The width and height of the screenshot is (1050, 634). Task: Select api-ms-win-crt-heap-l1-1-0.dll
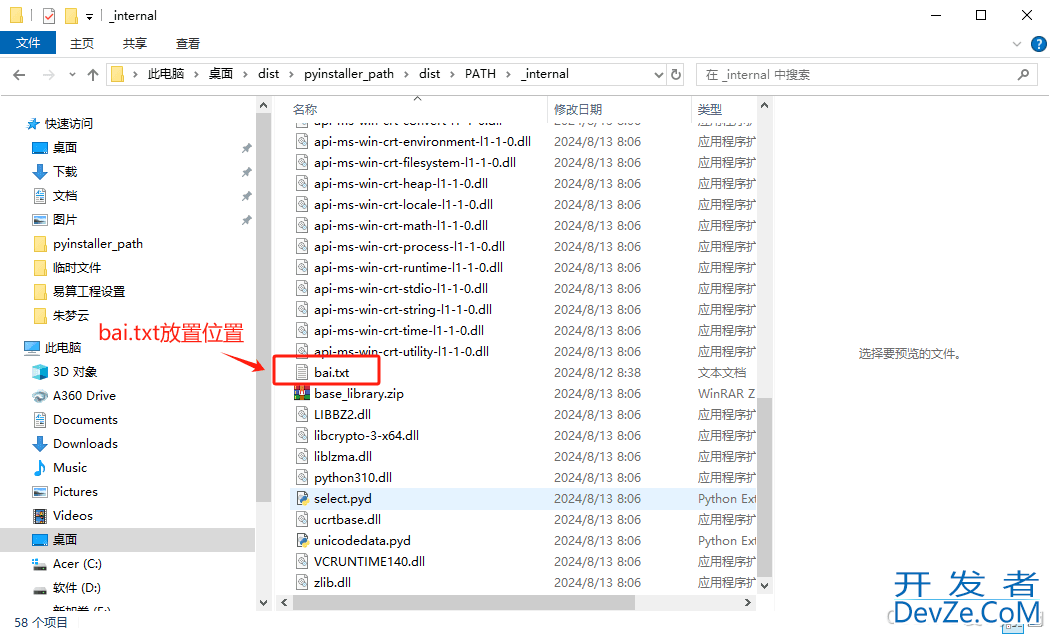tap(400, 183)
